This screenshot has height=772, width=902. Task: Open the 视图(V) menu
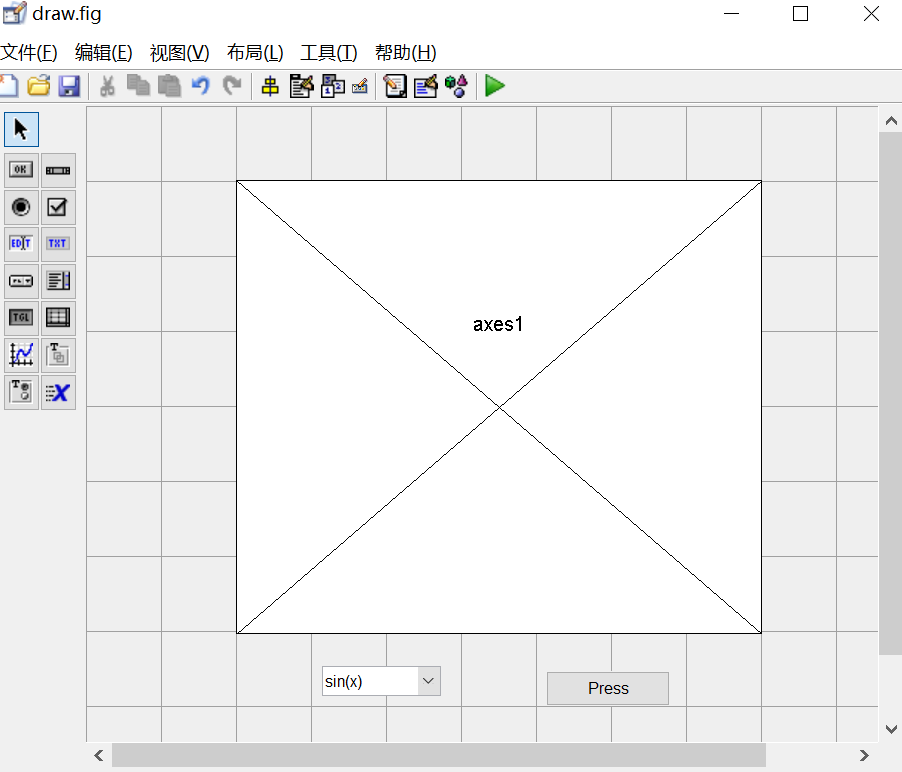click(x=179, y=53)
